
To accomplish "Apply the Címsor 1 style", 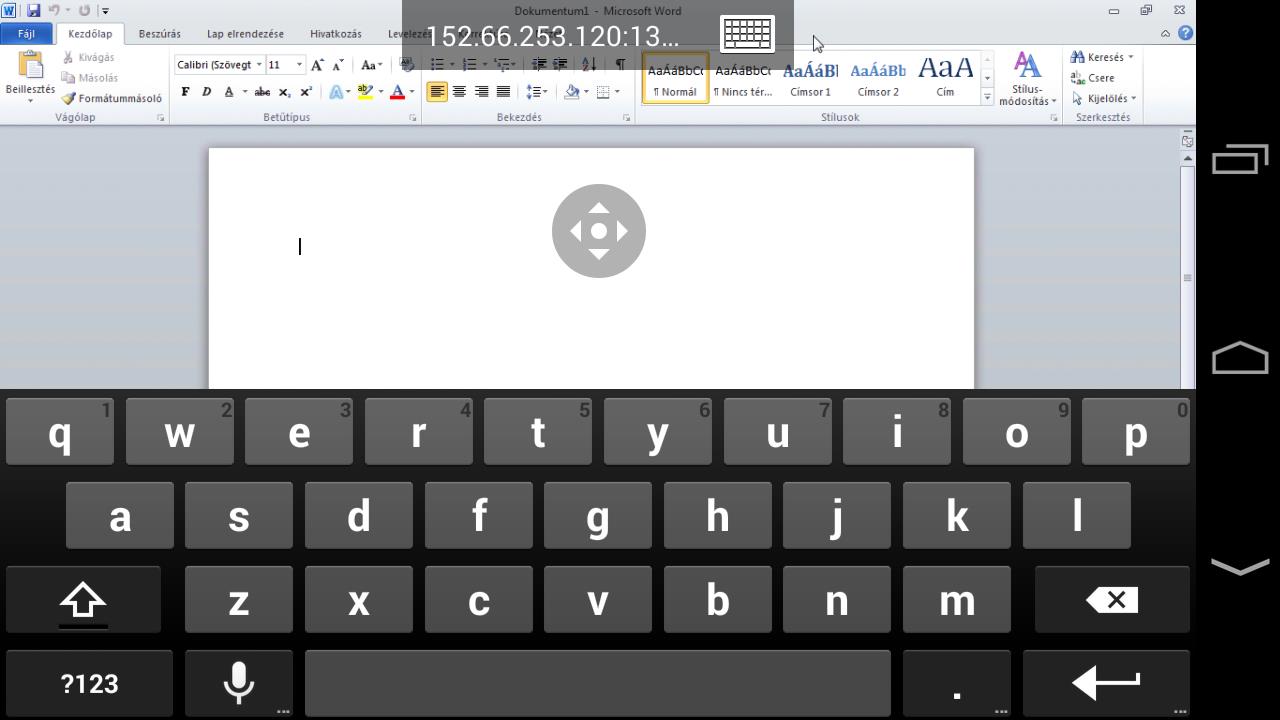I will click(x=810, y=78).
